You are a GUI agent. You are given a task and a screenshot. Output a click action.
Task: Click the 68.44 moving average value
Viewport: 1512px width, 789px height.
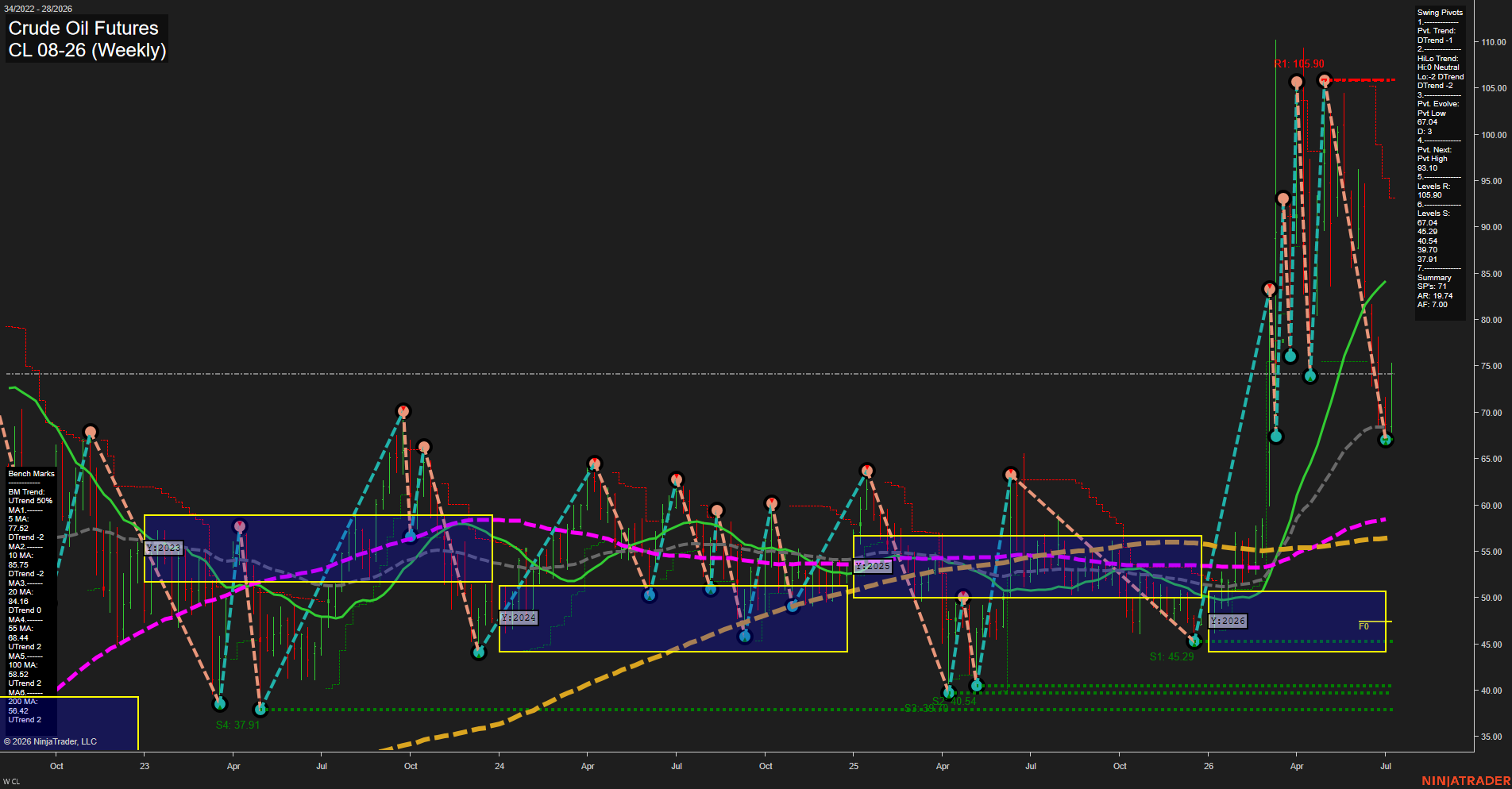tap(18, 638)
